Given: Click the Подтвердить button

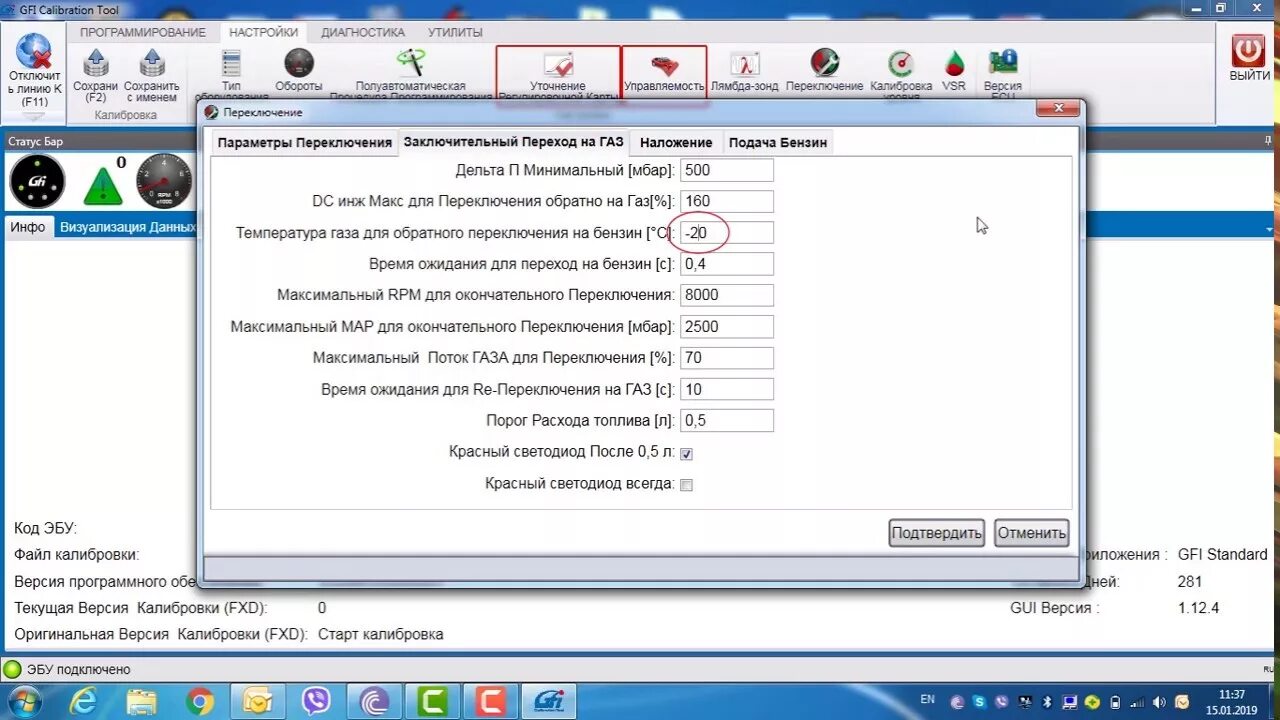Looking at the screenshot, I should [x=937, y=533].
